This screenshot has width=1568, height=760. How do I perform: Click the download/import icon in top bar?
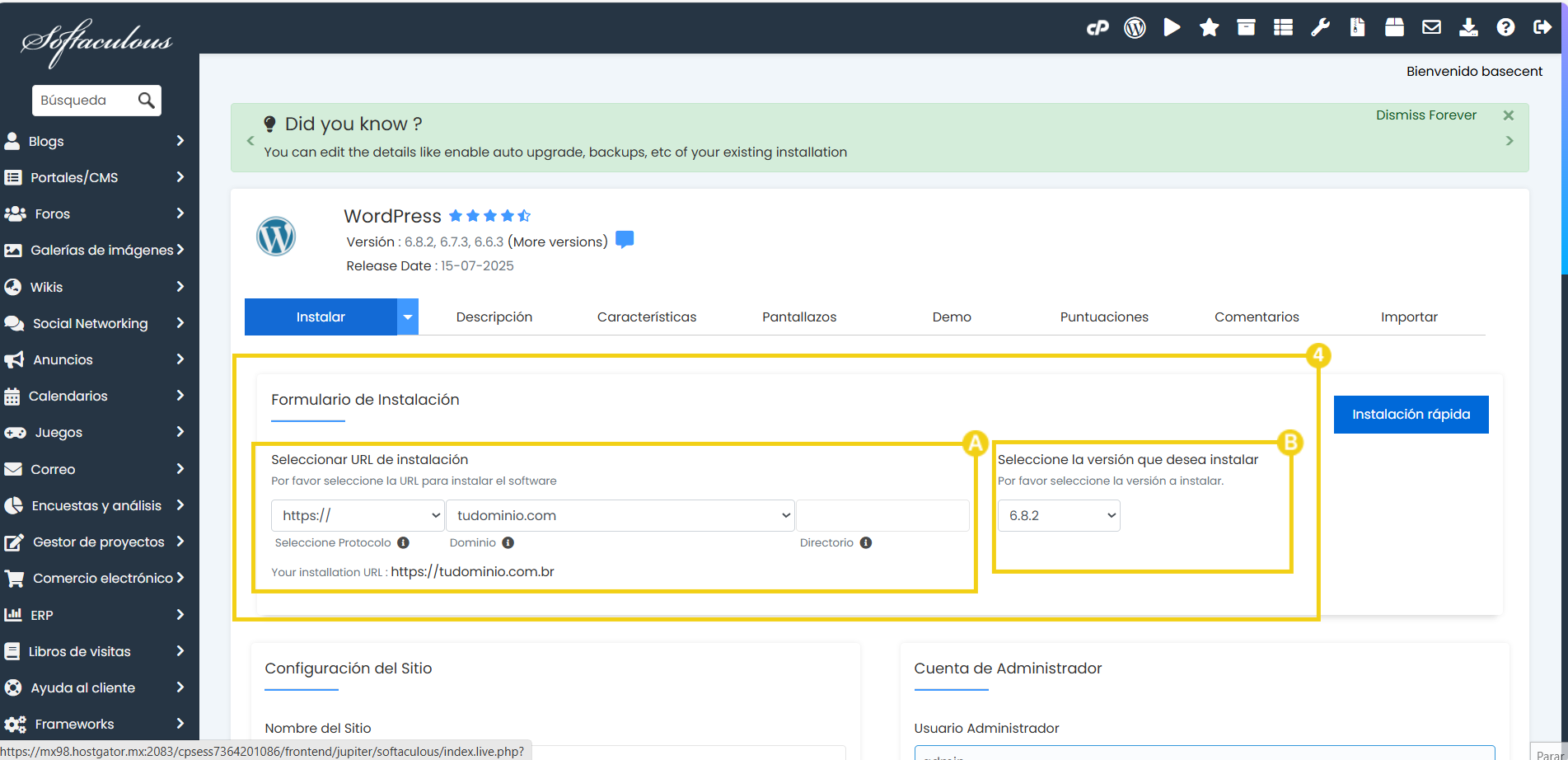1468,27
